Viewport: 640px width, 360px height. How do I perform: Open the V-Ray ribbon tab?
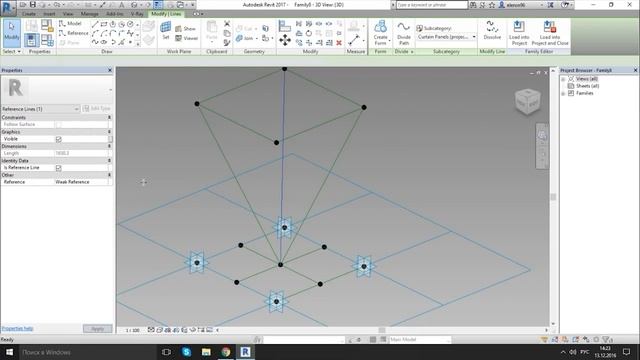[137, 14]
